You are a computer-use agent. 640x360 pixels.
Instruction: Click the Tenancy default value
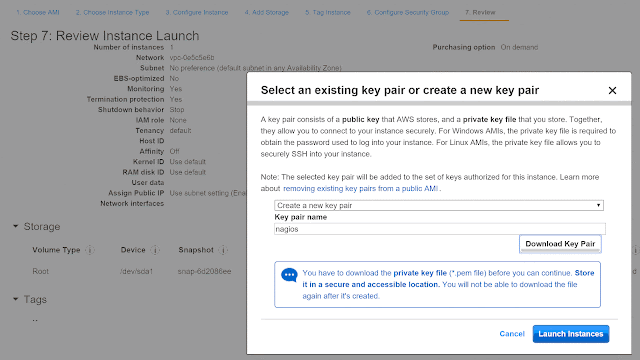180,131
